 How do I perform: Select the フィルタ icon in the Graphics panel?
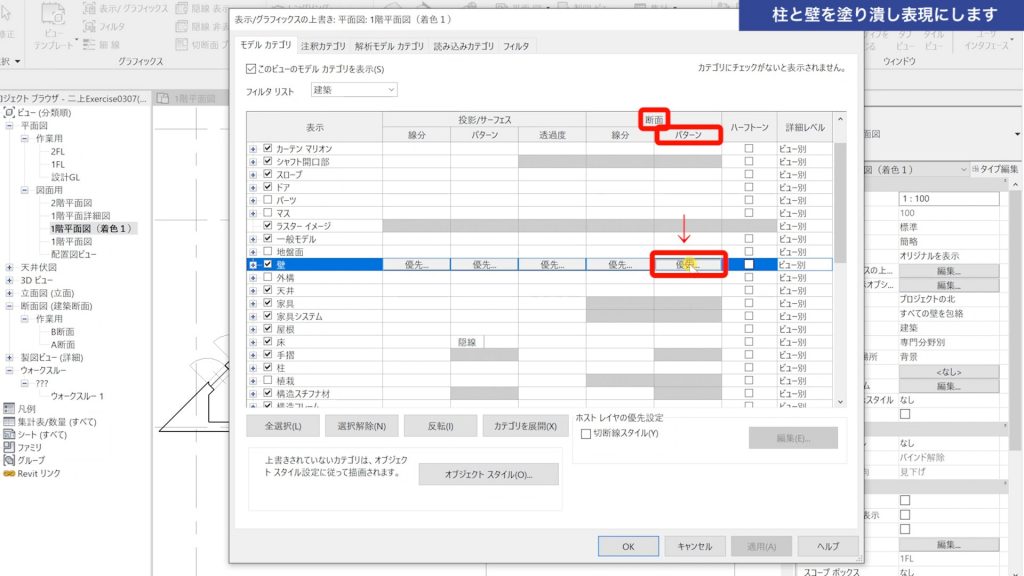(x=89, y=24)
